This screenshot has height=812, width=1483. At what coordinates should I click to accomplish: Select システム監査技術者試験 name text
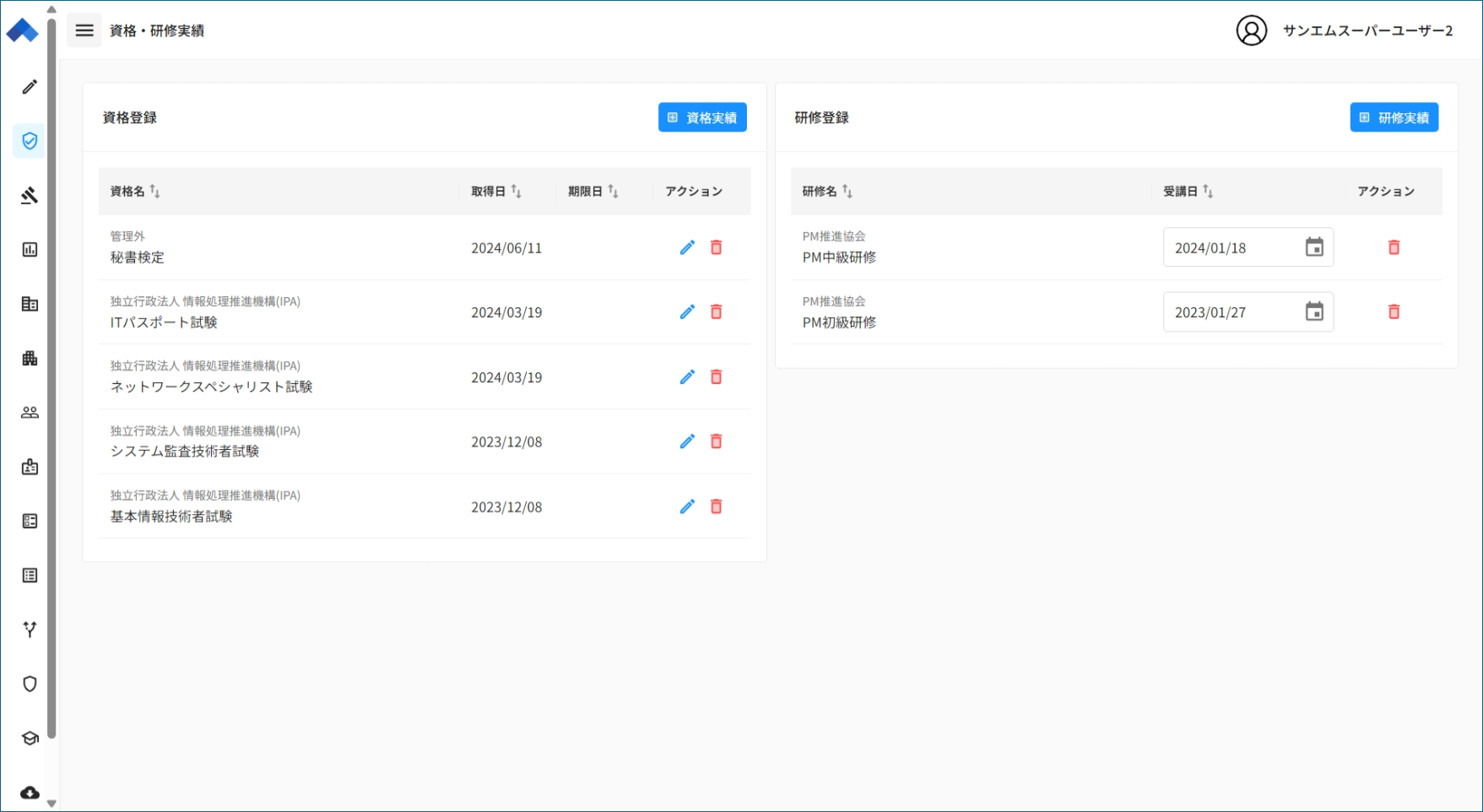pyautogui.click(x=185, y=452)
